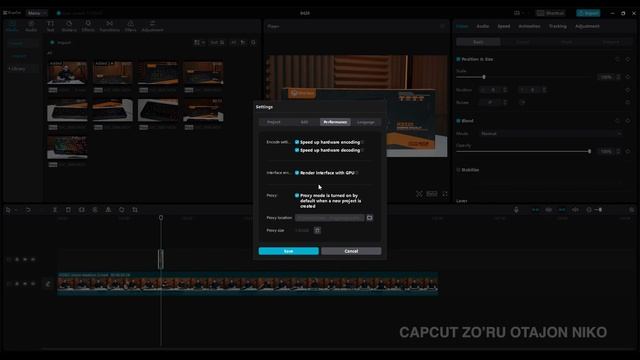Open the Sort dropdown in media panel
This screenshot has height=360, width=640.
tap(217, 42)
